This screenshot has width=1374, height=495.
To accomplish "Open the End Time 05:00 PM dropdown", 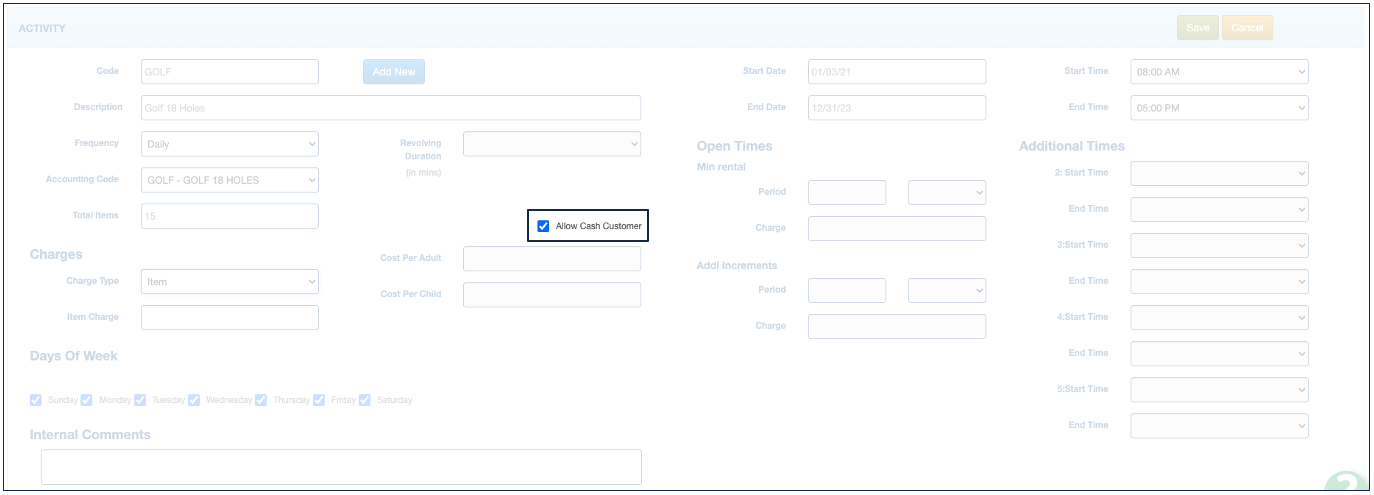I will [x=1218, y=108].
